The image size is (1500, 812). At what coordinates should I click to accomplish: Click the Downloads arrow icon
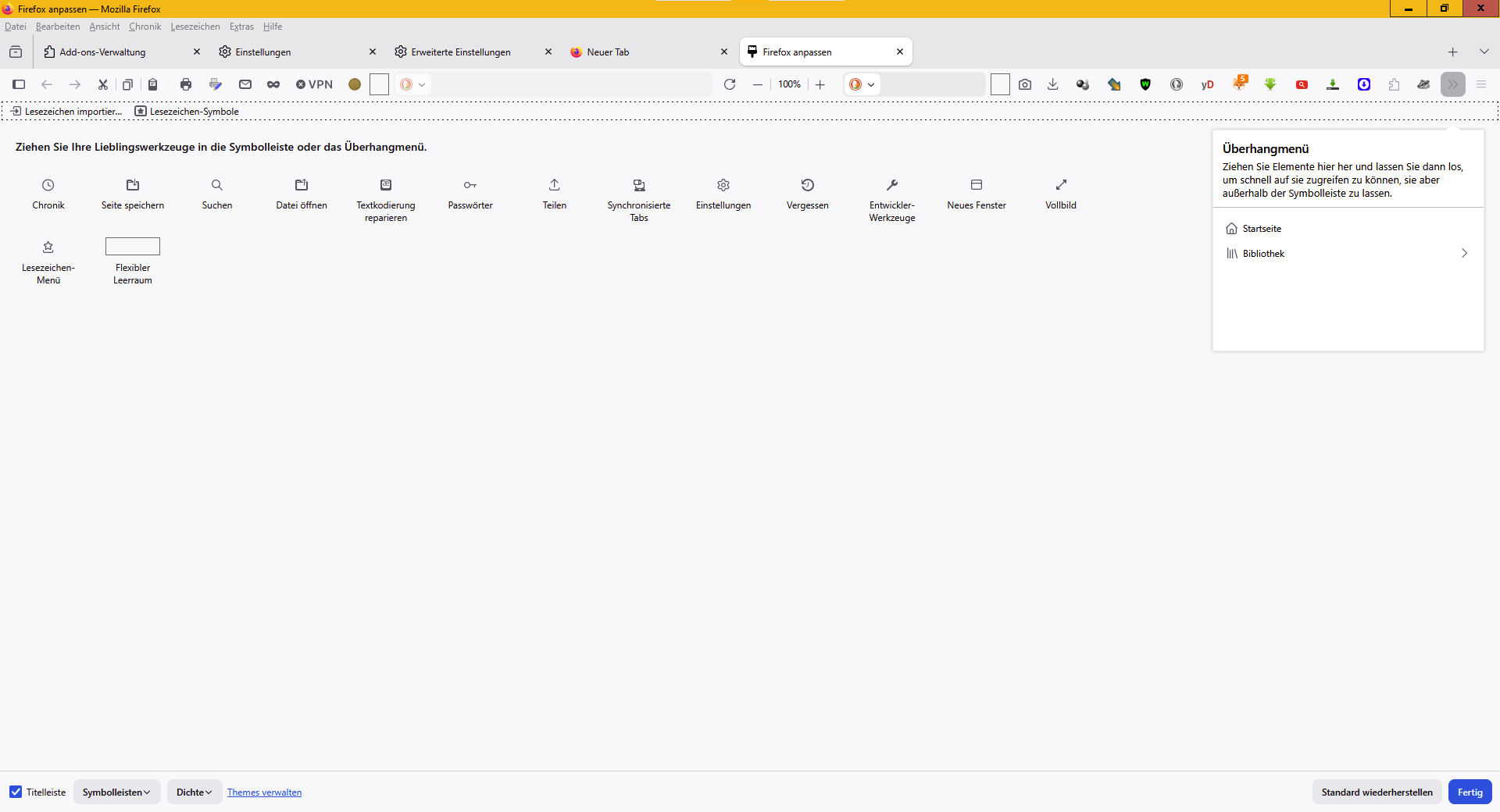(x=1053, y=84)
